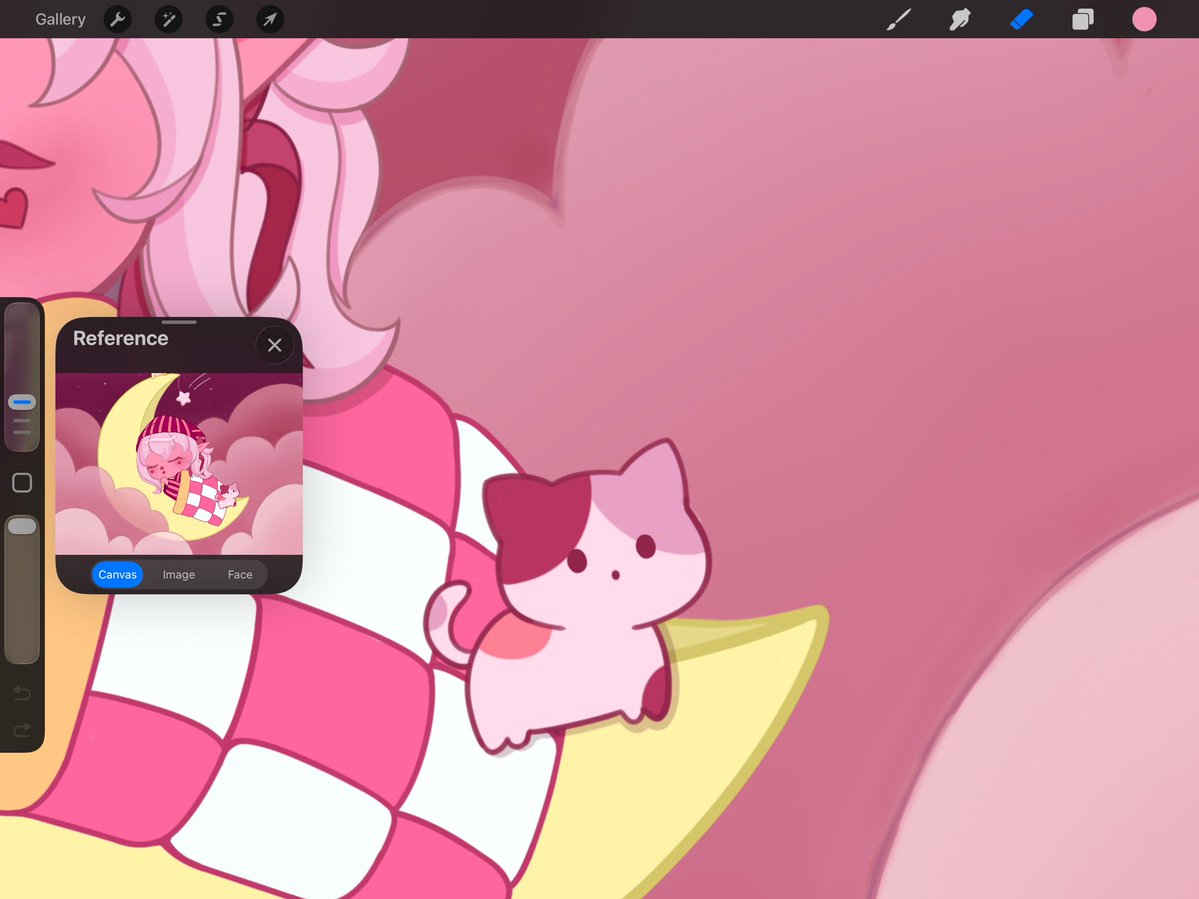Switch to the Eraser tool
1199x899 pixels.
(1021, 19)
